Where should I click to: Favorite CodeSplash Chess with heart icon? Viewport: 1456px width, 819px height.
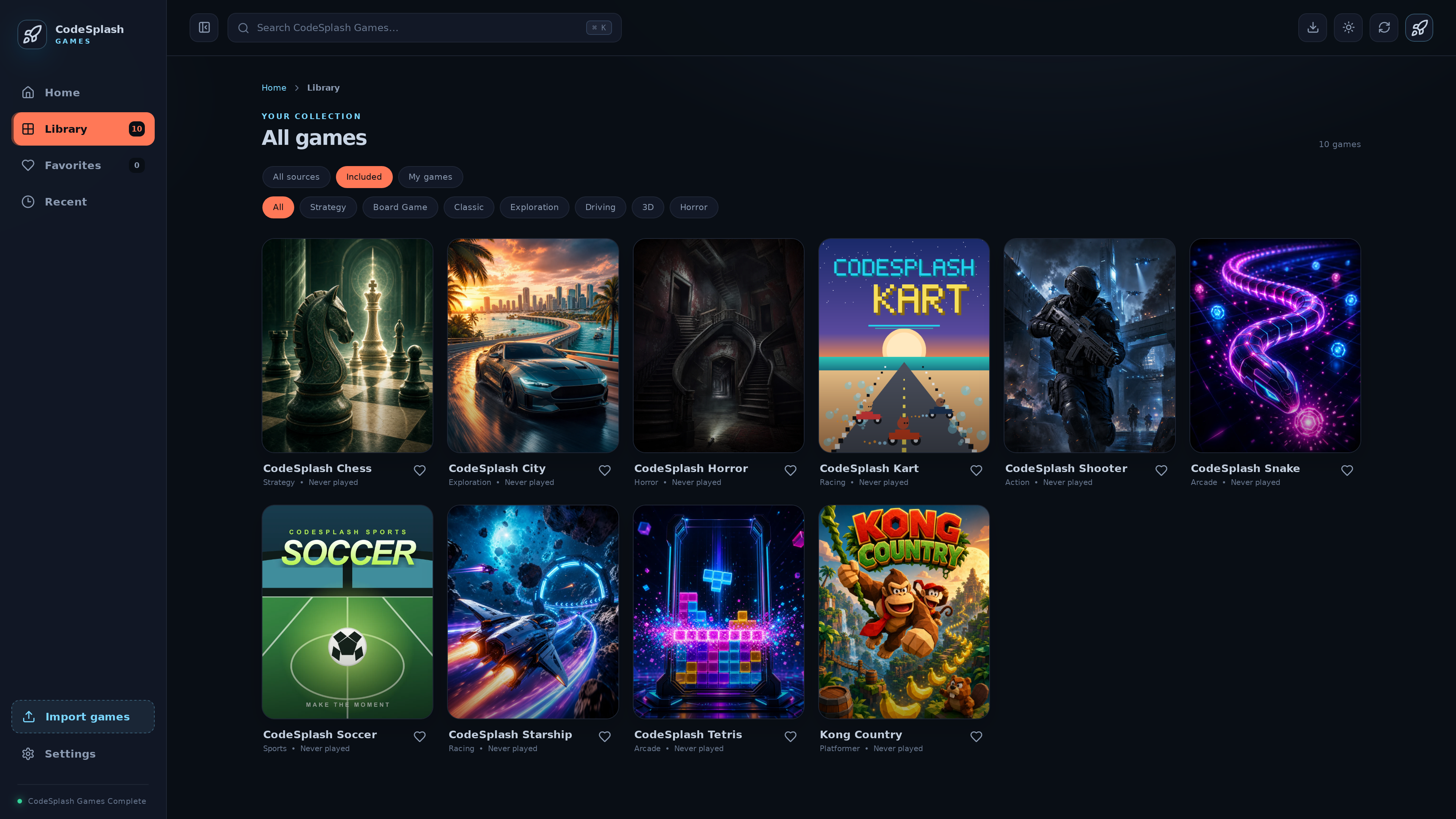(x=419, y=470)
